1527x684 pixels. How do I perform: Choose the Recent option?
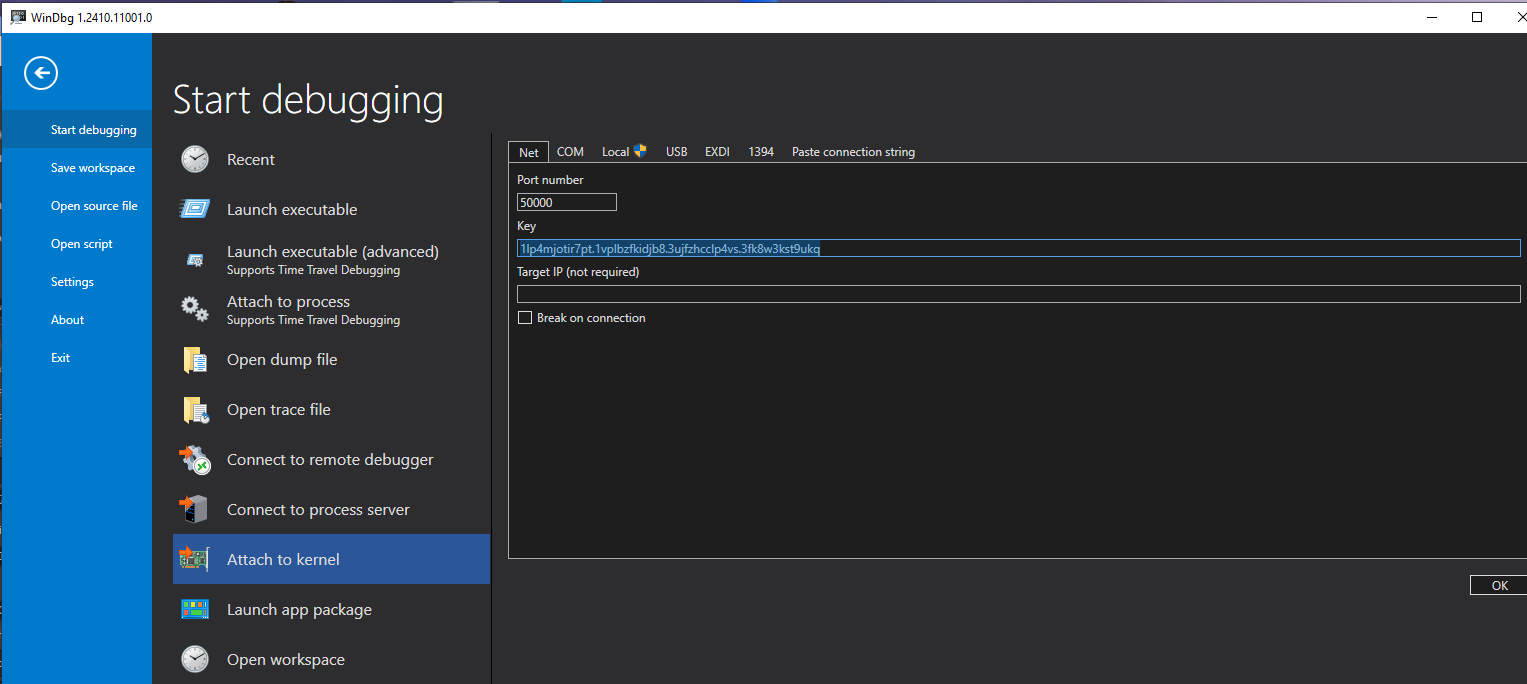coord(331,159)
